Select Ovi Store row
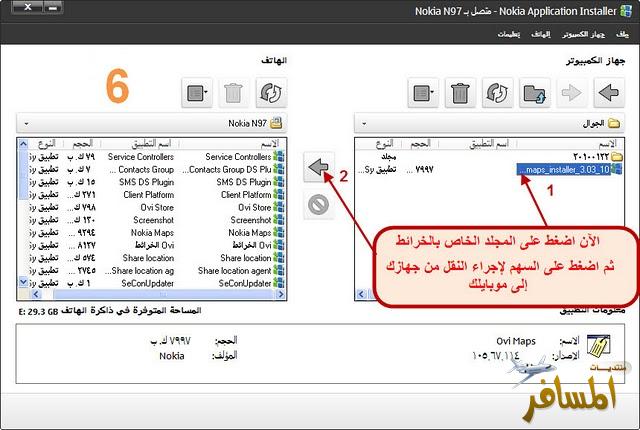 coord(152,207)
